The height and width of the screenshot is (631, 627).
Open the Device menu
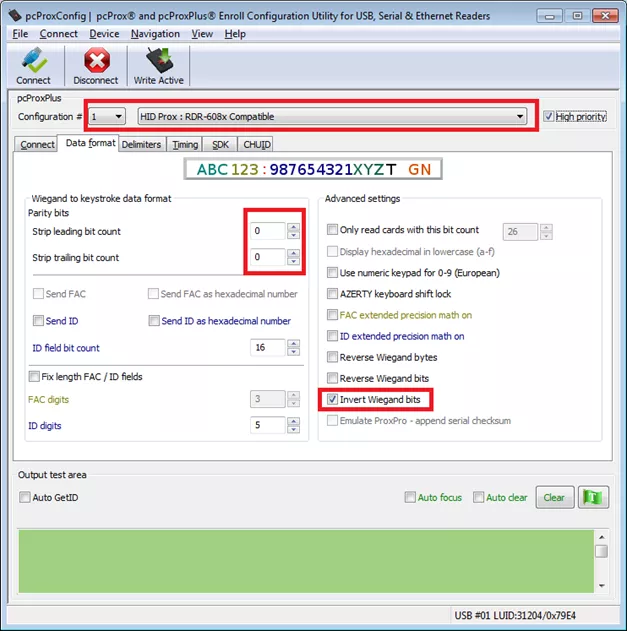point(103,34)
